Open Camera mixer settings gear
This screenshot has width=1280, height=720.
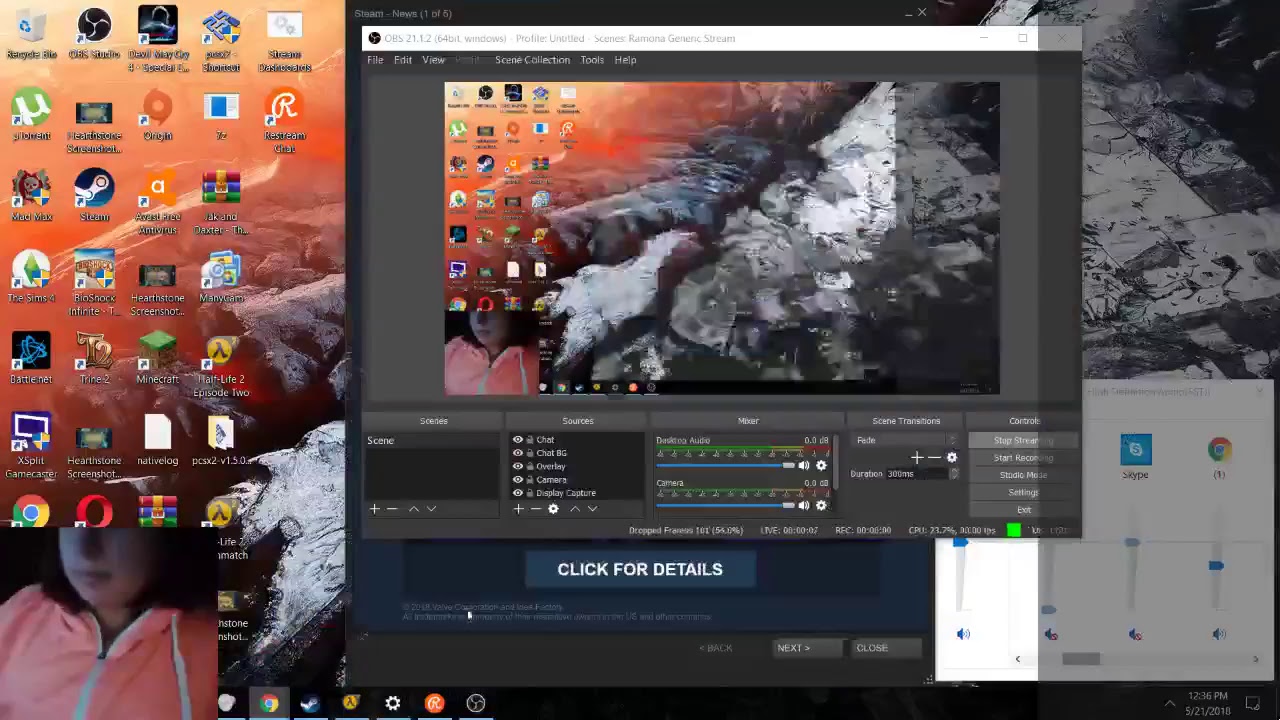[x=821, y=505]
